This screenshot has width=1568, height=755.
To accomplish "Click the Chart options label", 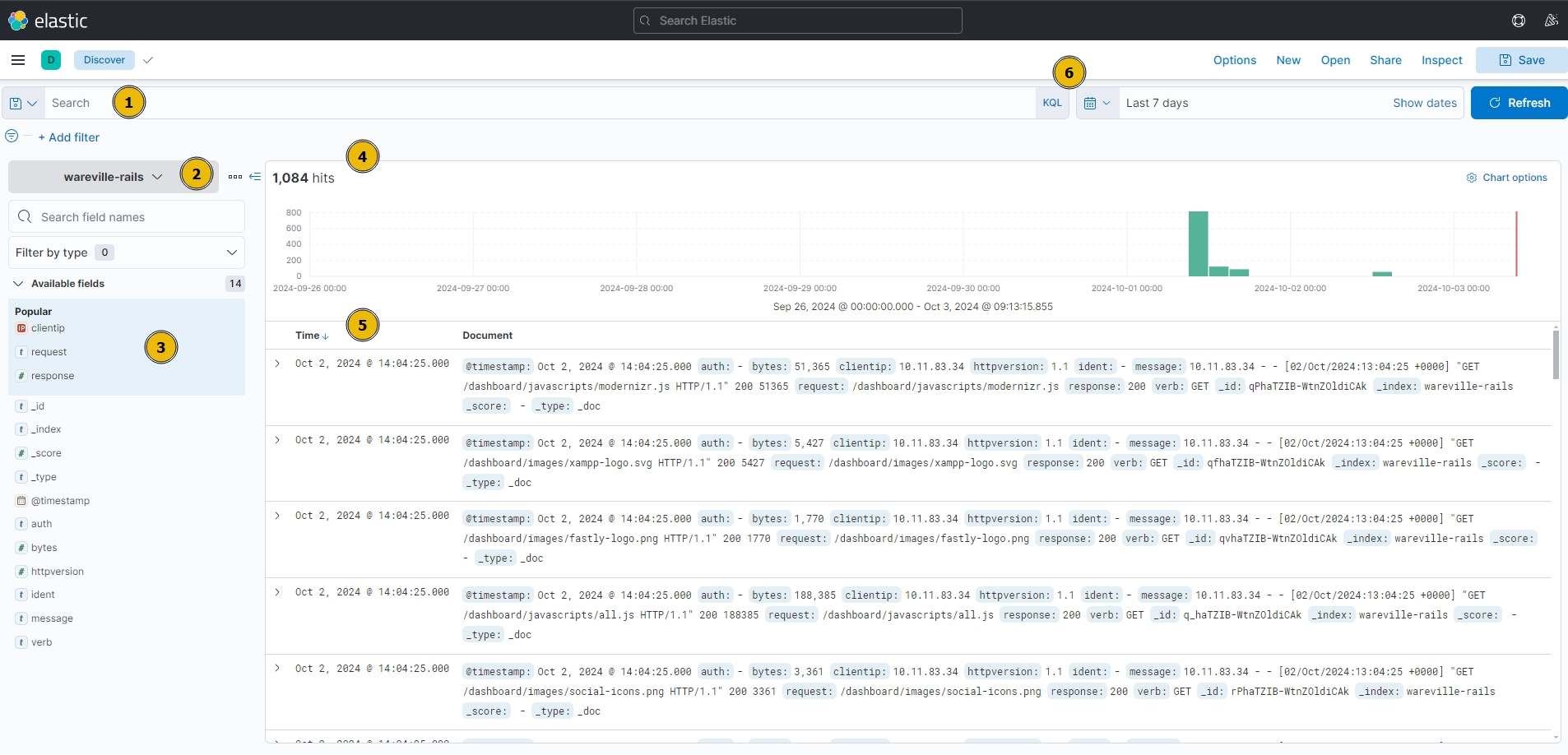I will coord(1515,178).
